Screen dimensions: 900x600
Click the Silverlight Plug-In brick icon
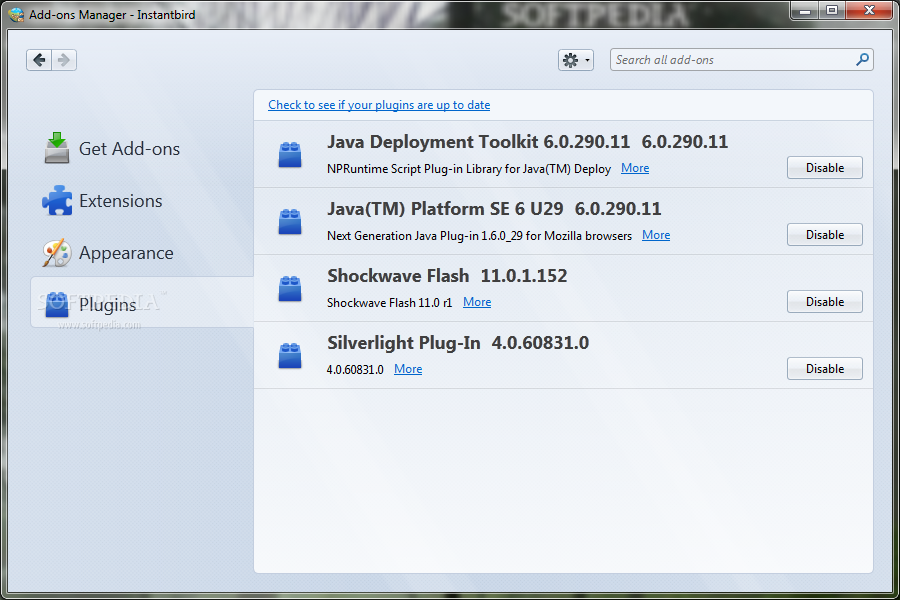point(290,355)
